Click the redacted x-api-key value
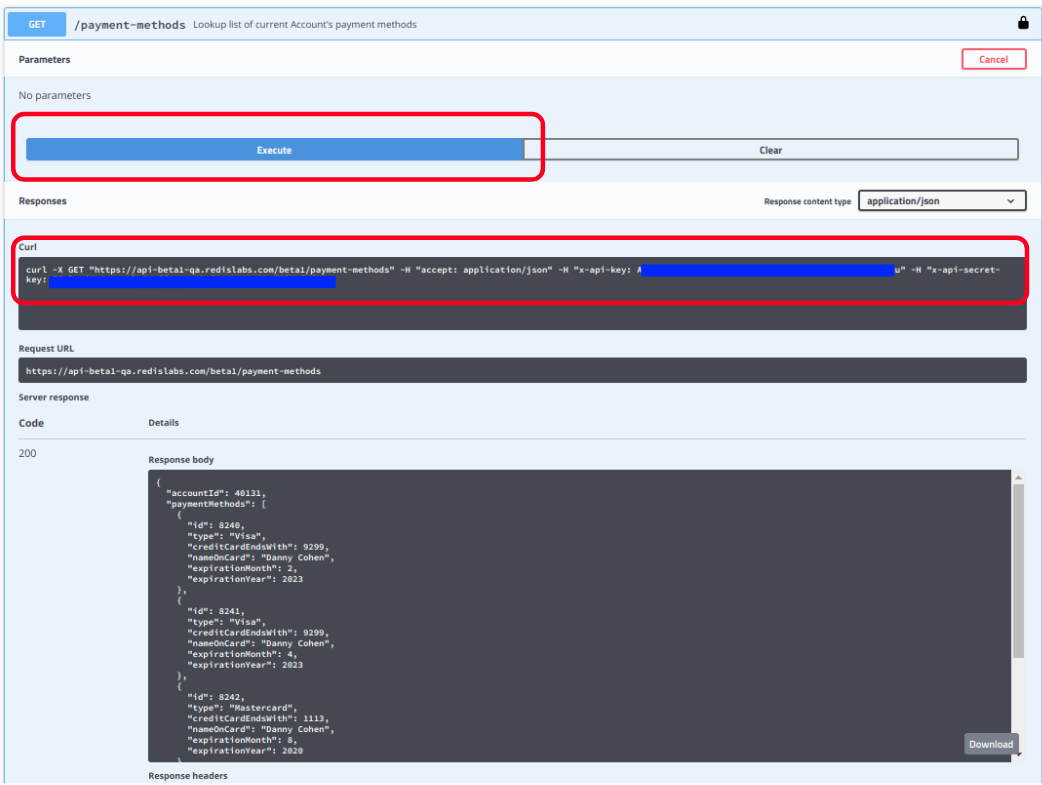Viewport: 1042px width, 785px height. tap(767, 270)
